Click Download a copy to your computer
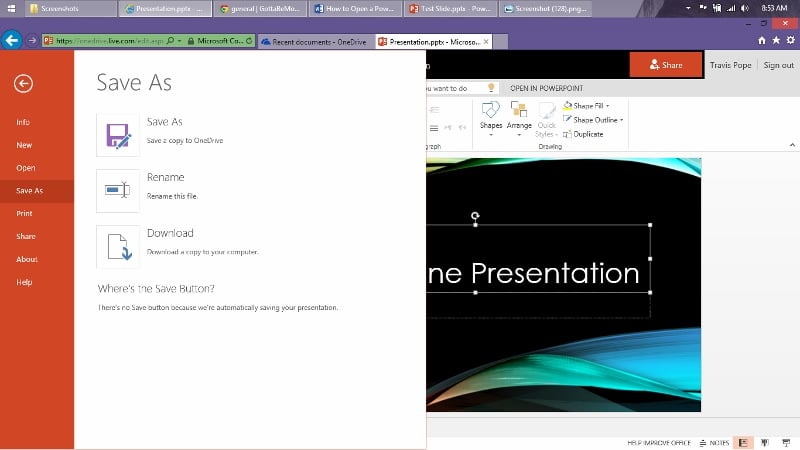The height and width of the screenshot is (450, 800). 203,252
